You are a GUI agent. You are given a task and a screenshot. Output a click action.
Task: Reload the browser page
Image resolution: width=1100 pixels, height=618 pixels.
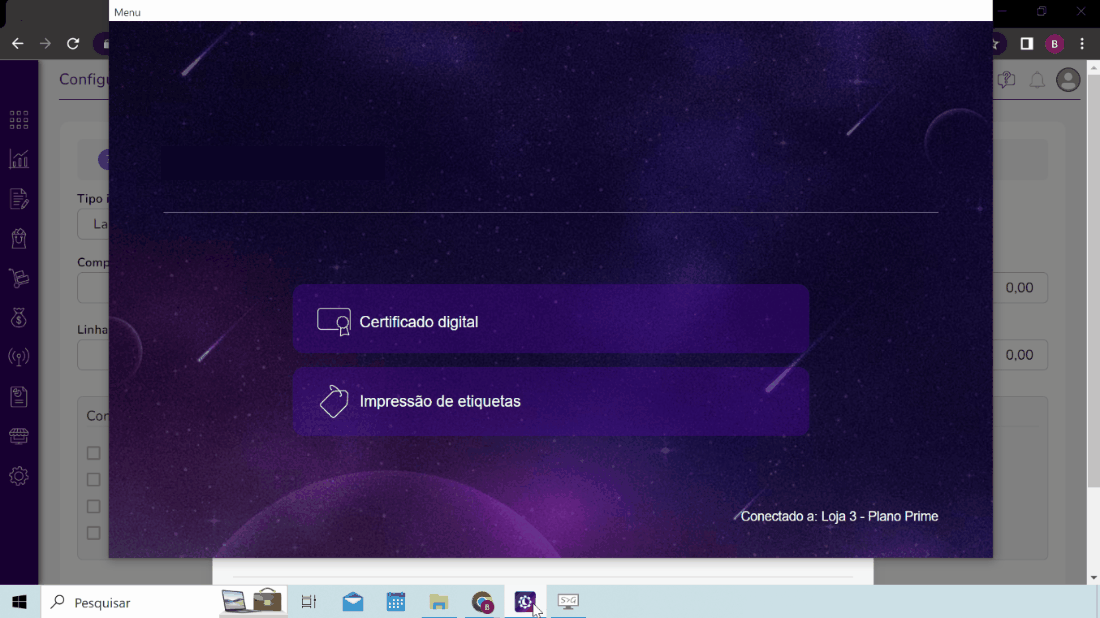[73, 43]
